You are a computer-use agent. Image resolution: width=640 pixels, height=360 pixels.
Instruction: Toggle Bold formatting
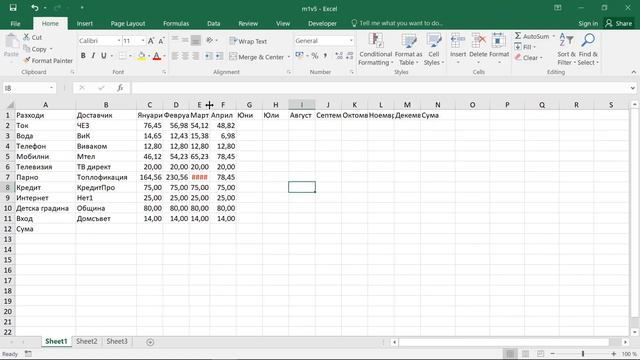(x=83, y=56)
